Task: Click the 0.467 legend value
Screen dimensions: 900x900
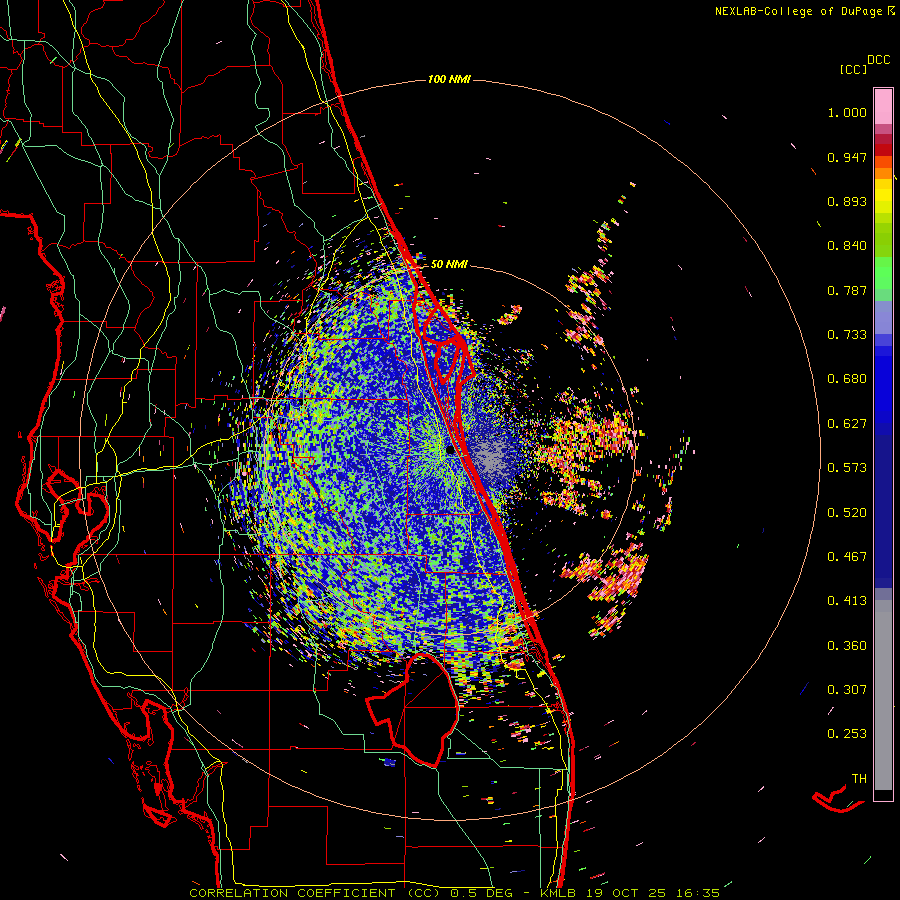Action: 847,557
